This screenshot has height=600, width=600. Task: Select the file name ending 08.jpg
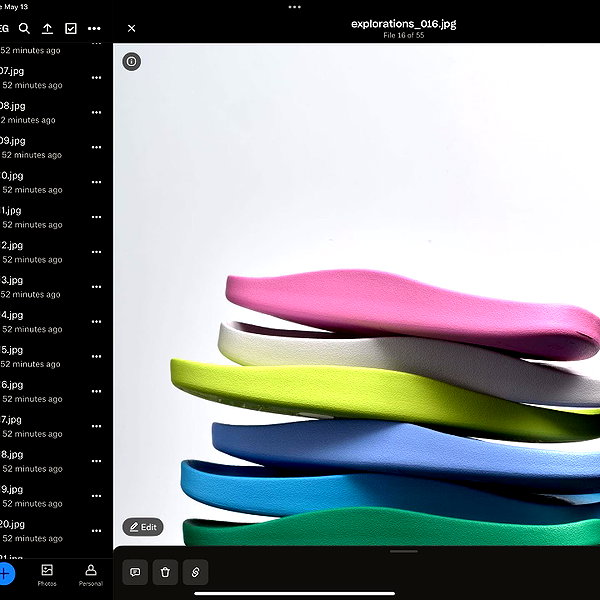(x=13, y=106)
